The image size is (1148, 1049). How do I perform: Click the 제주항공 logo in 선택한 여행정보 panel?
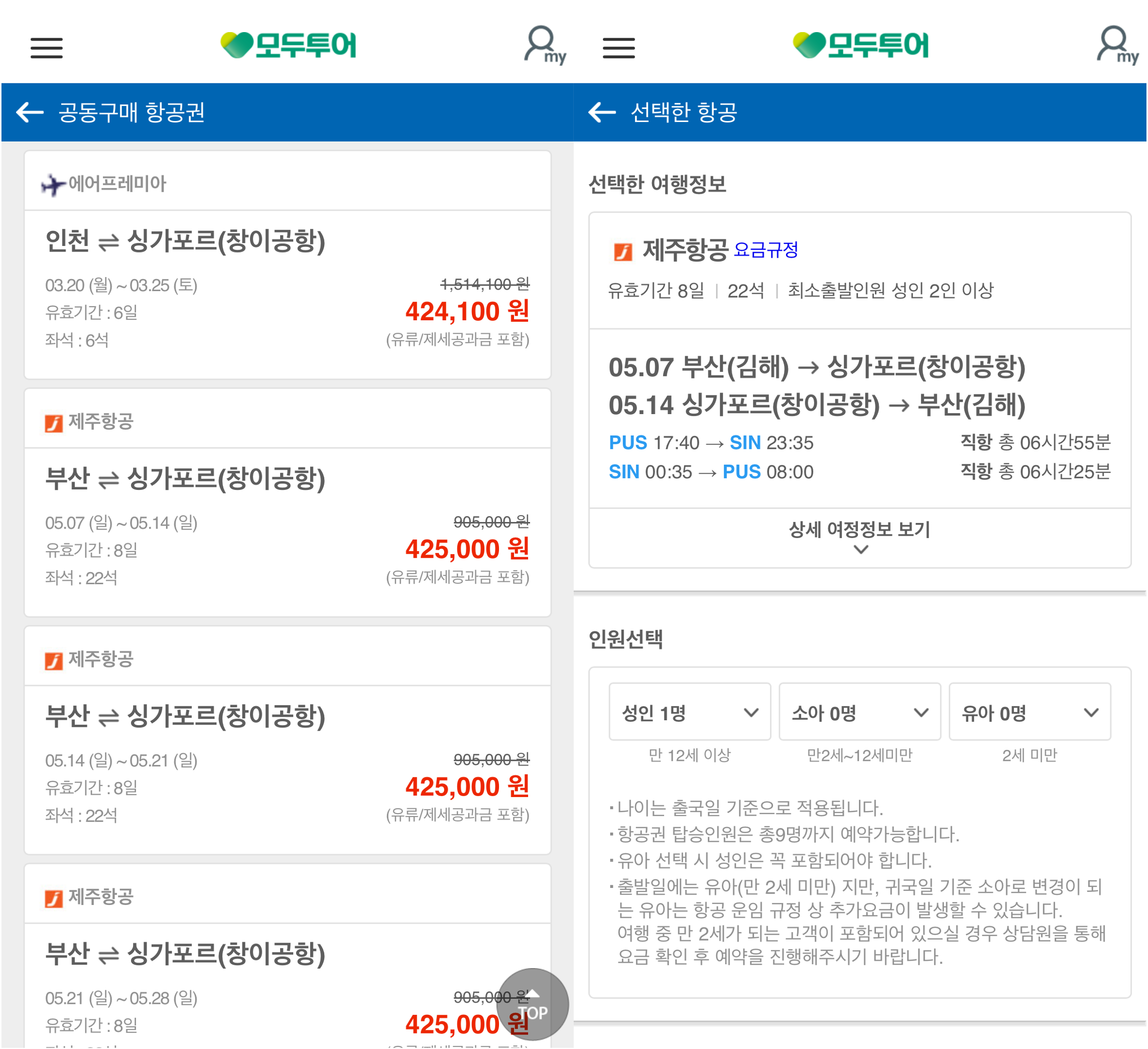click(622, 249)
